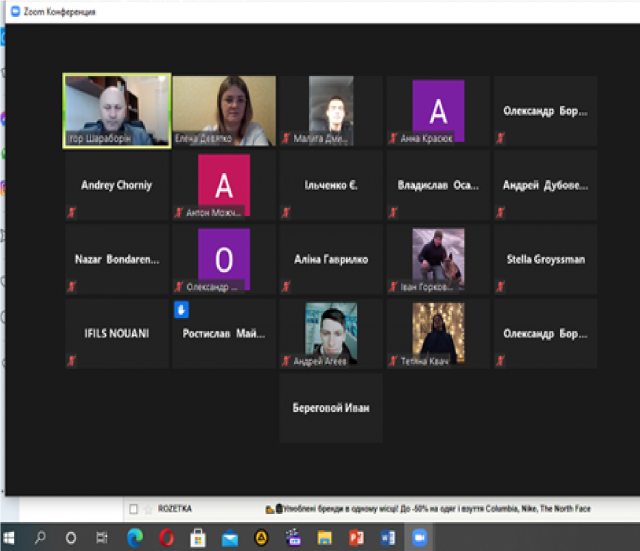The width and height of the screenshot is (640, 551).
Task: Click muted microphone icon on Ільченко Є. tile
Action: pos(286,212)
